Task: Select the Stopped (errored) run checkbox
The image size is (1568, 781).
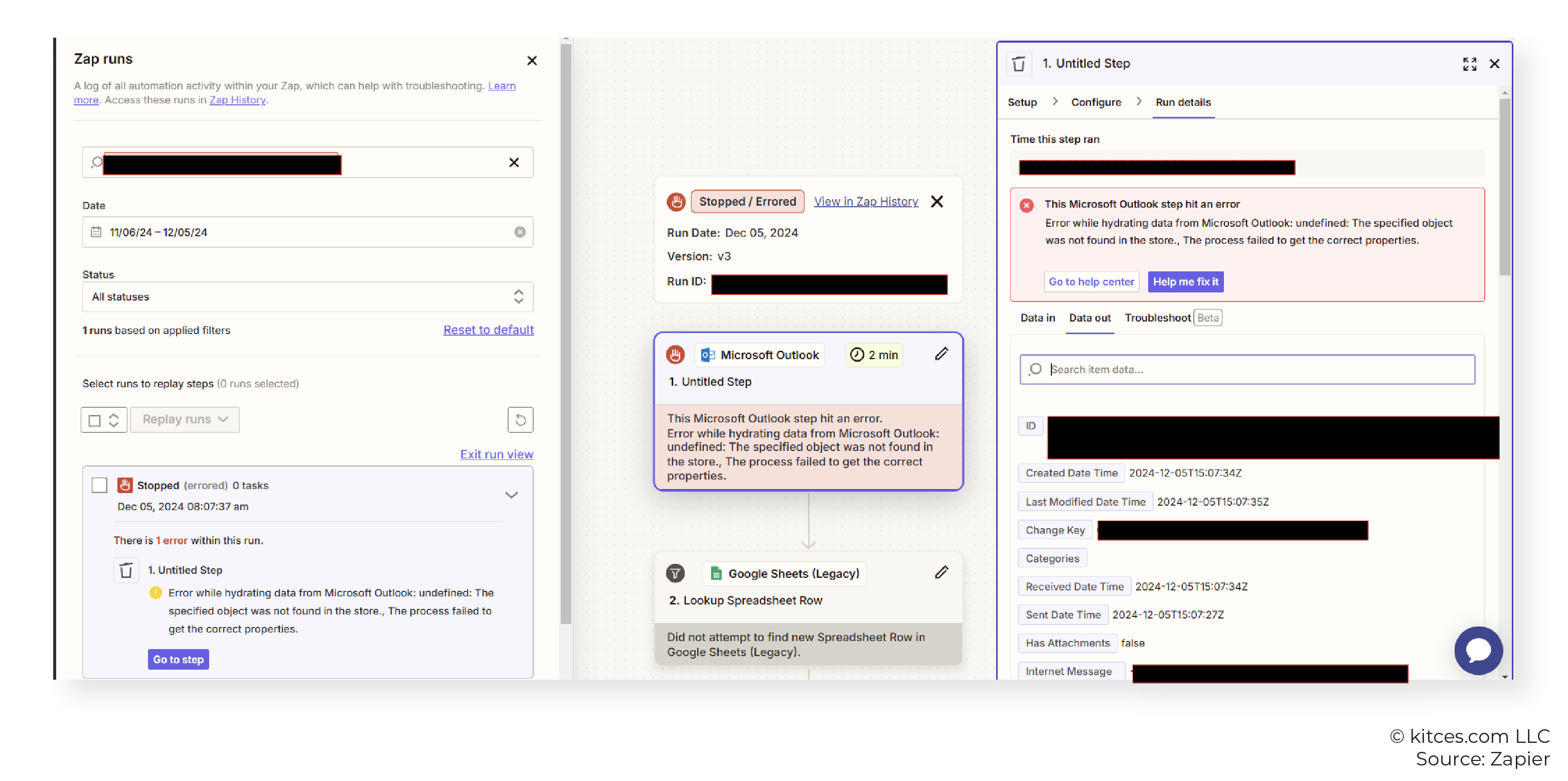Action: point(99,485)
